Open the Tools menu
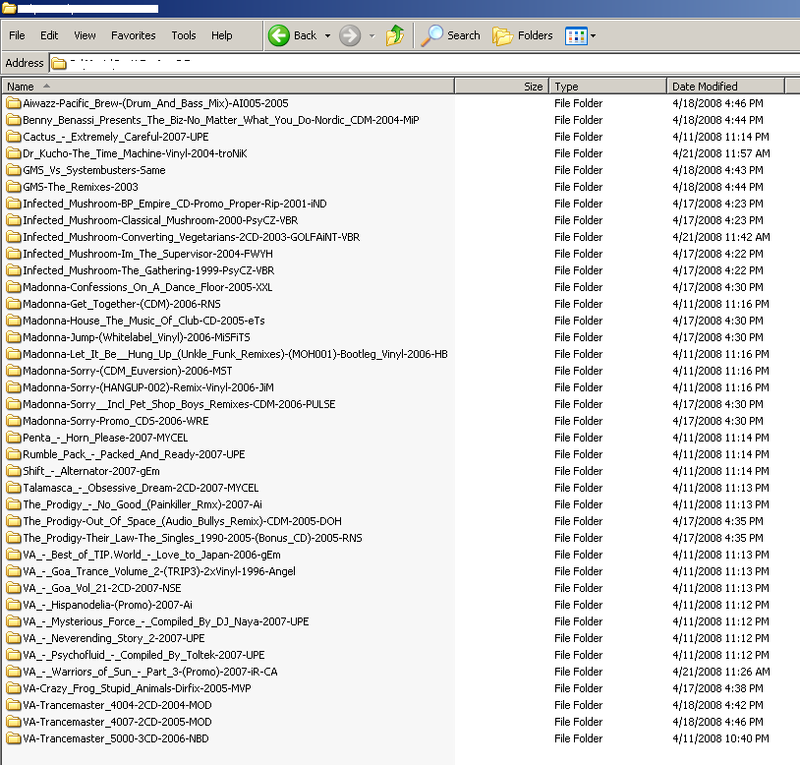800x765 pixels. pos(184,35)
